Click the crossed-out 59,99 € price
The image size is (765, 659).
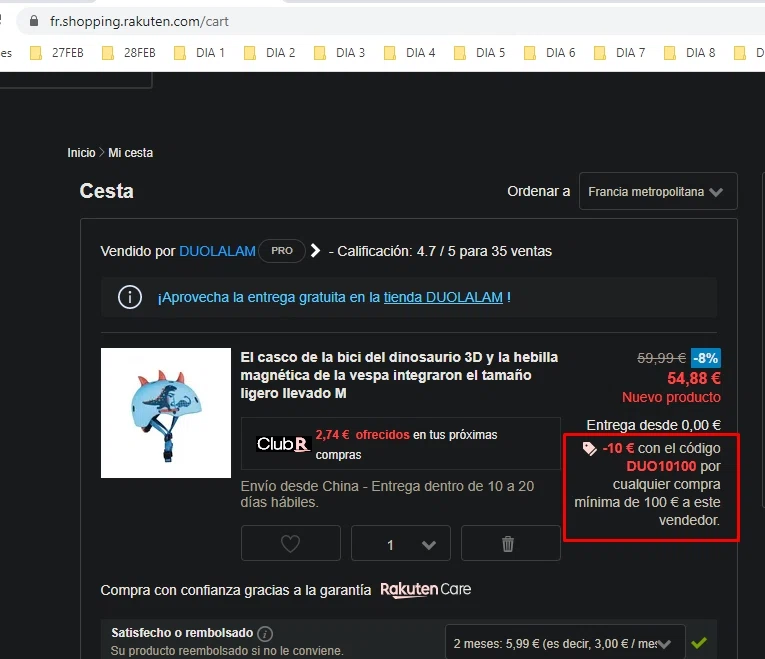coord(661,359)
